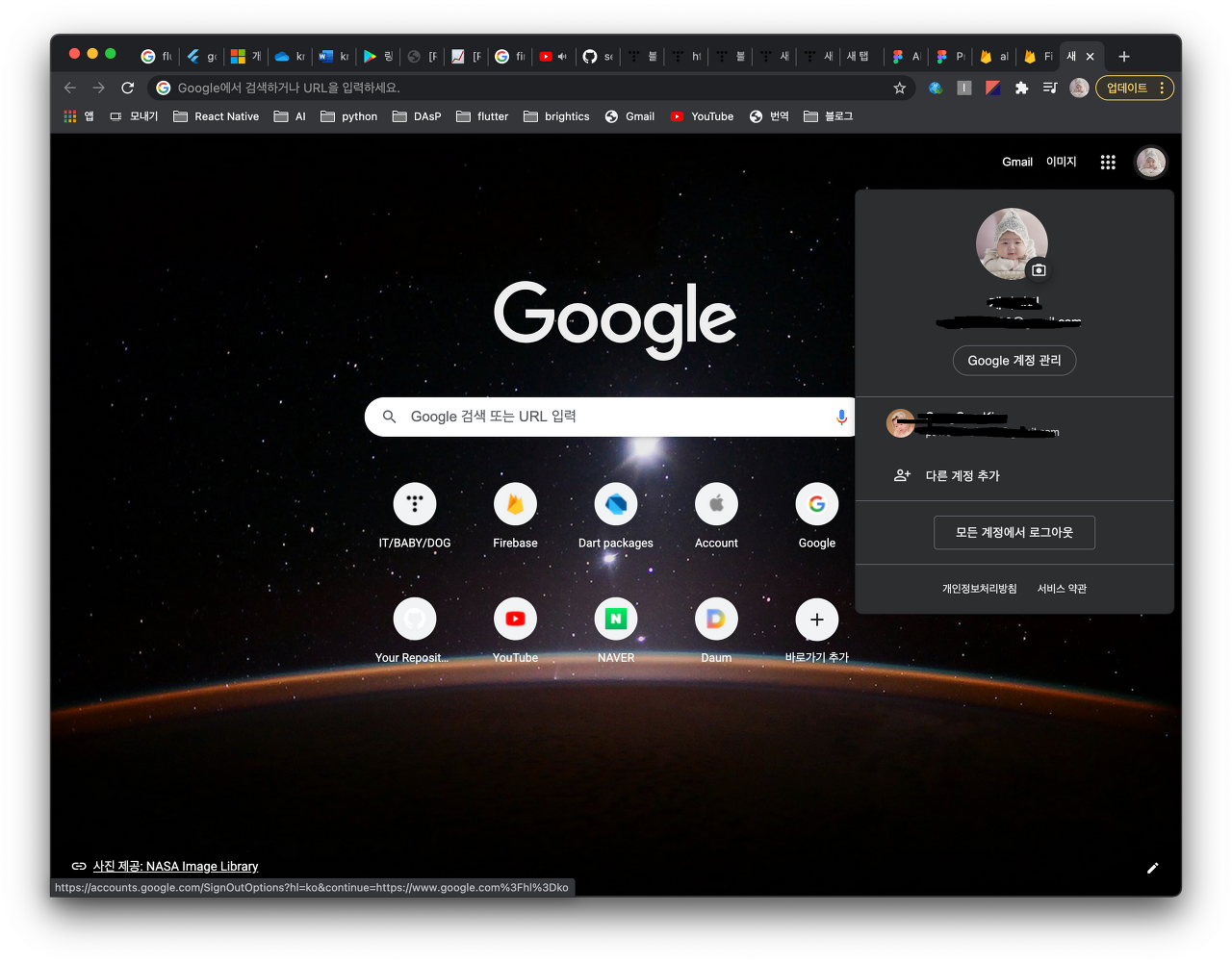Expand the python bookmark folder
Image resolution: width=1232 pixels, height=963 pixels.
348,116
